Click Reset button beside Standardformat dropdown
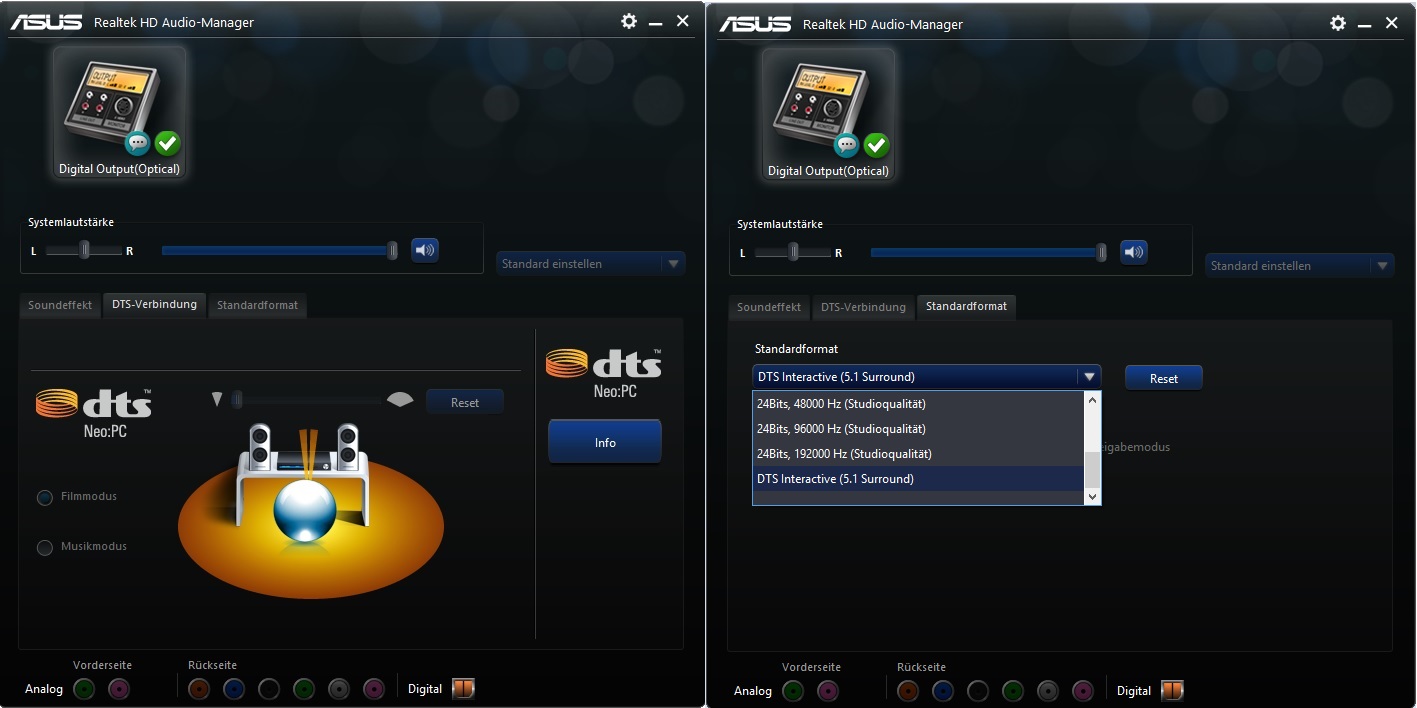1417x708 pixels. (x=1164, y=378)
